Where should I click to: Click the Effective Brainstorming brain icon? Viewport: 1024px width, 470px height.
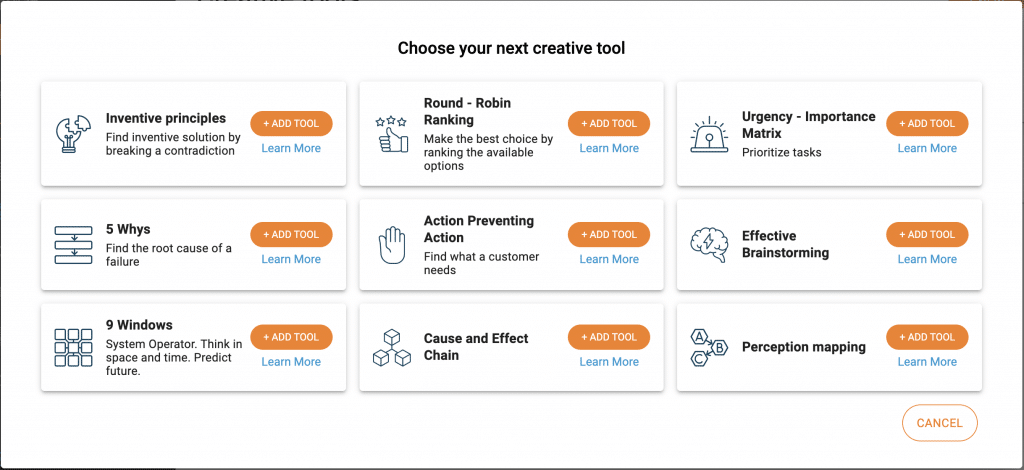pyautogui.click(x=709, y=245)
